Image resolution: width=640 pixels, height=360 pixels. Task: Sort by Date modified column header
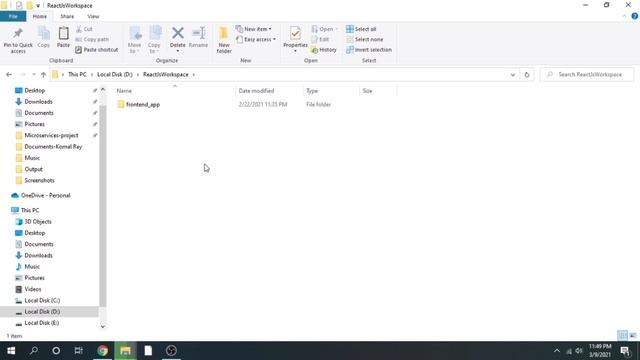[269, 91]
